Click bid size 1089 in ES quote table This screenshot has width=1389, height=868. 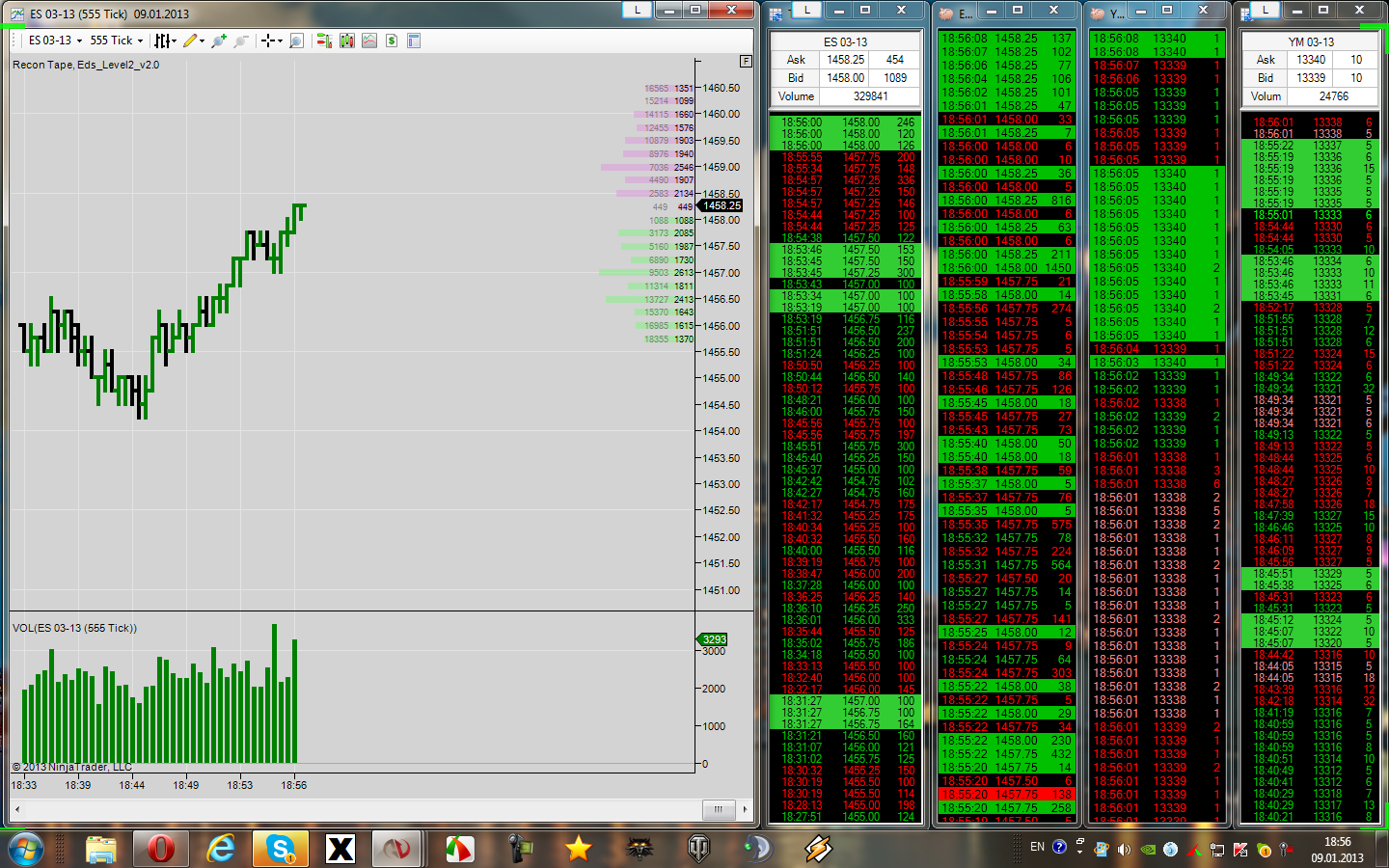click(894, 78)
